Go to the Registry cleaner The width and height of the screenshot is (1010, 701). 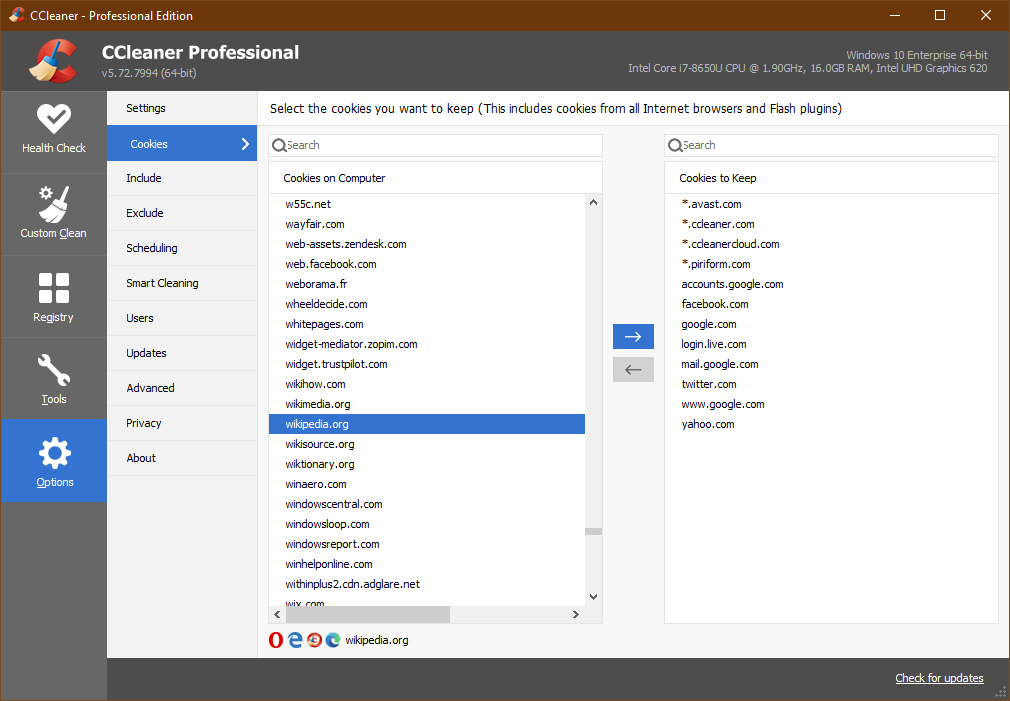point(54,297)
